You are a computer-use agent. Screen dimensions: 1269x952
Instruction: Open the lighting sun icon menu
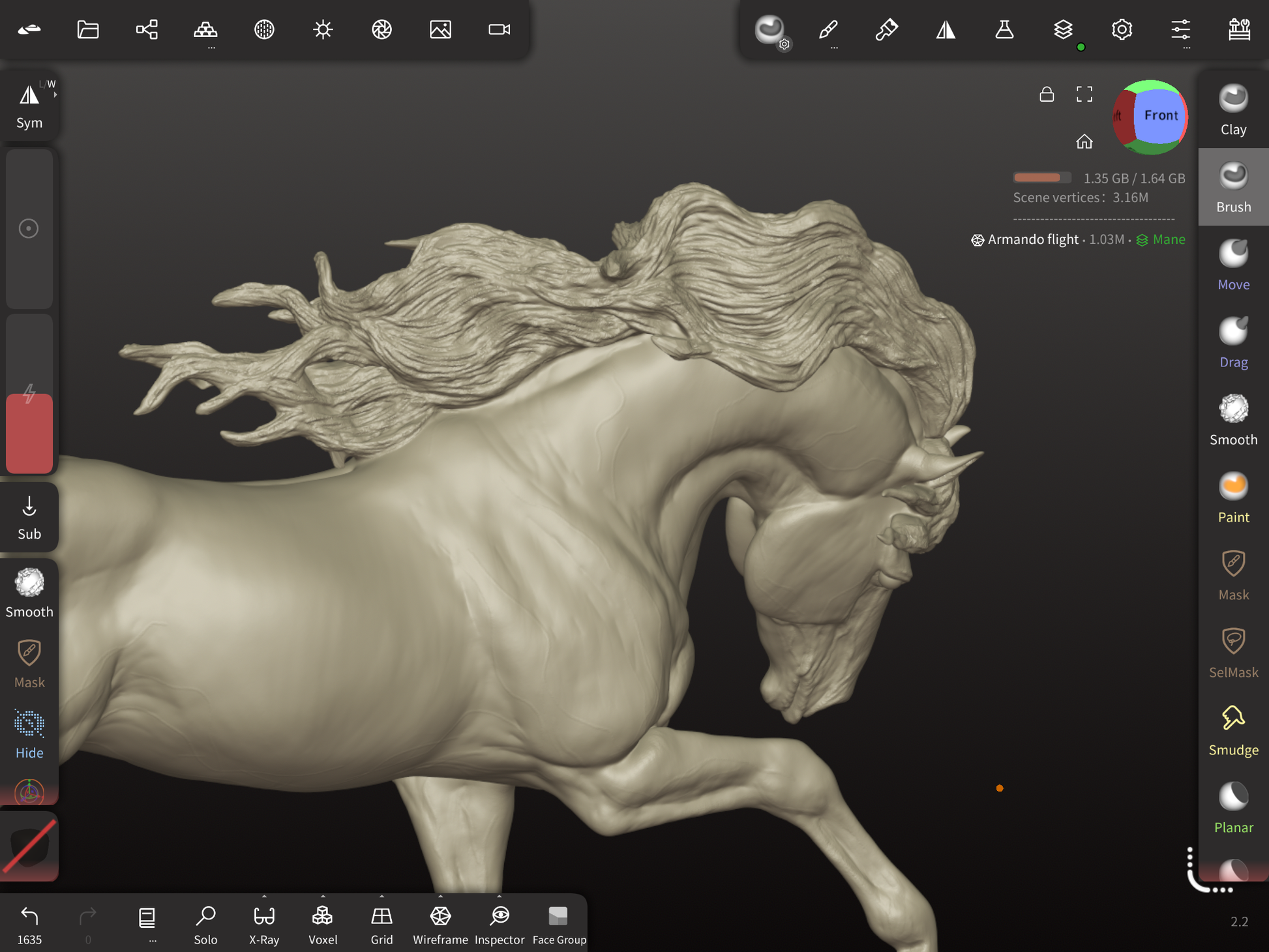(x=323, y=29)
